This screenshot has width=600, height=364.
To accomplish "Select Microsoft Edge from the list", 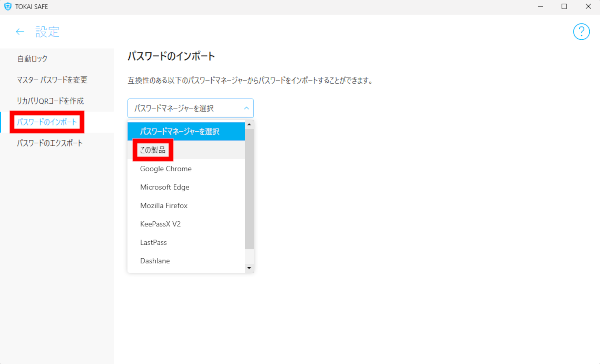I will pos(186,187).
